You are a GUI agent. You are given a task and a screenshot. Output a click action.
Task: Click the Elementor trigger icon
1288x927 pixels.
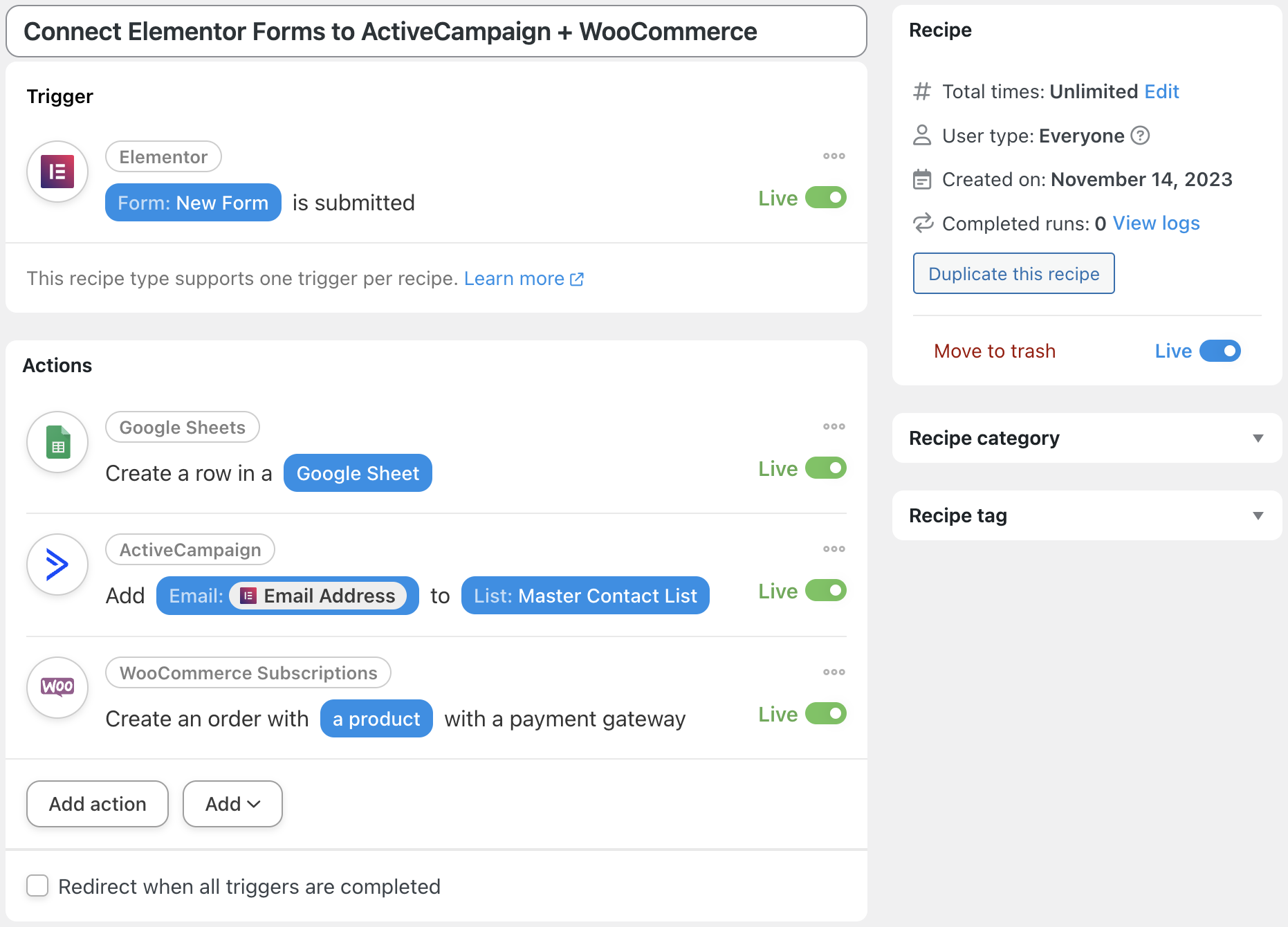tap(57, 172)
